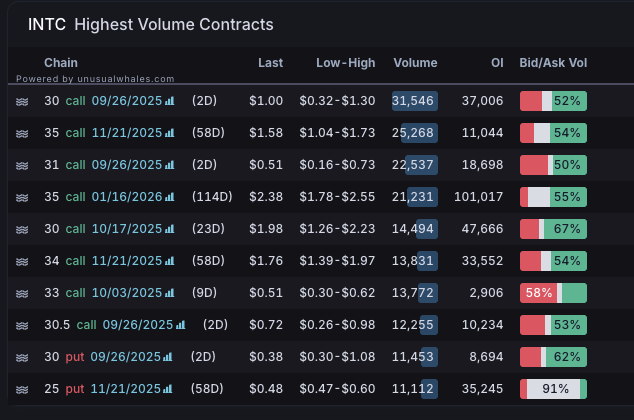Click chart icon after 30 call 10/17/2025

[x=169, y=229]
